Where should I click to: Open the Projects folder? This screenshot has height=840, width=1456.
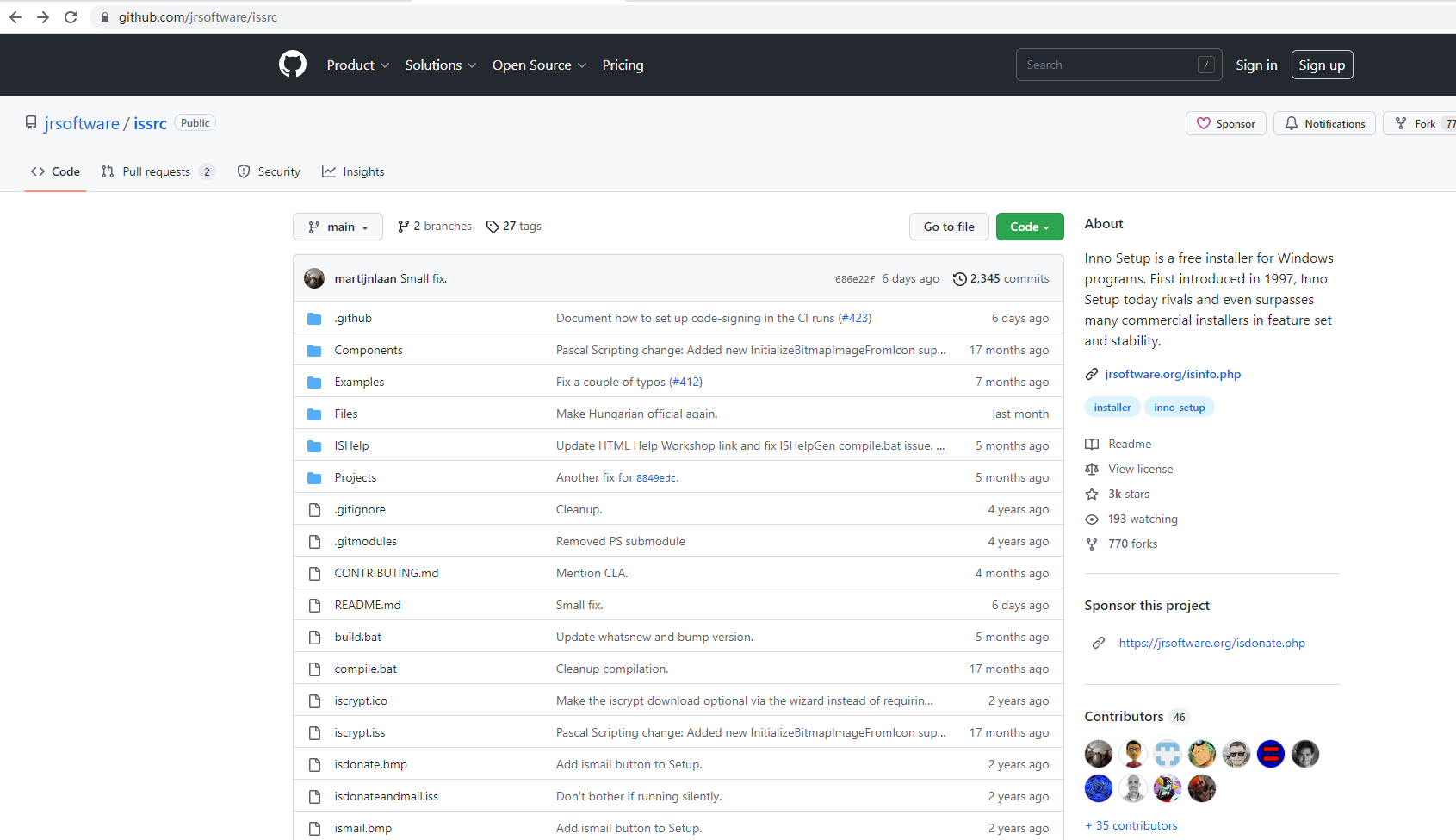356,477
